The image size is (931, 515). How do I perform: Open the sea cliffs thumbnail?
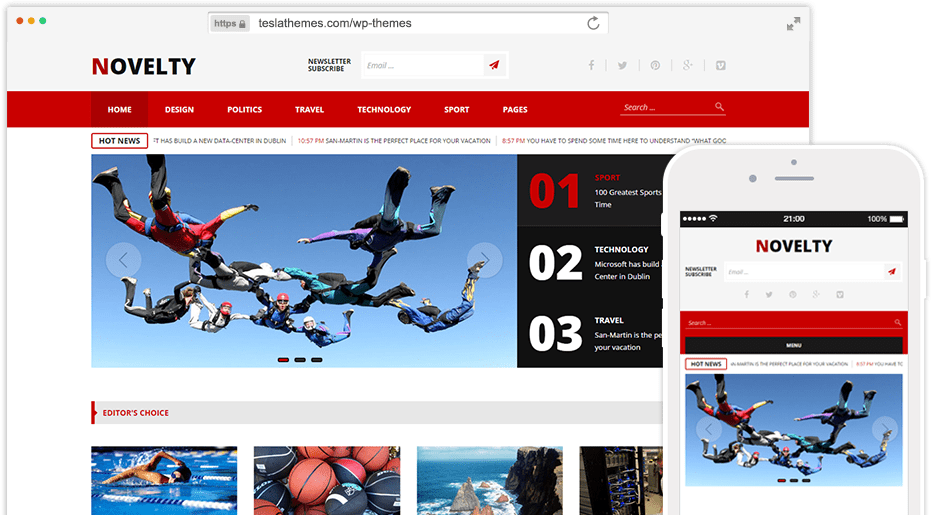(x=490, y=481)
